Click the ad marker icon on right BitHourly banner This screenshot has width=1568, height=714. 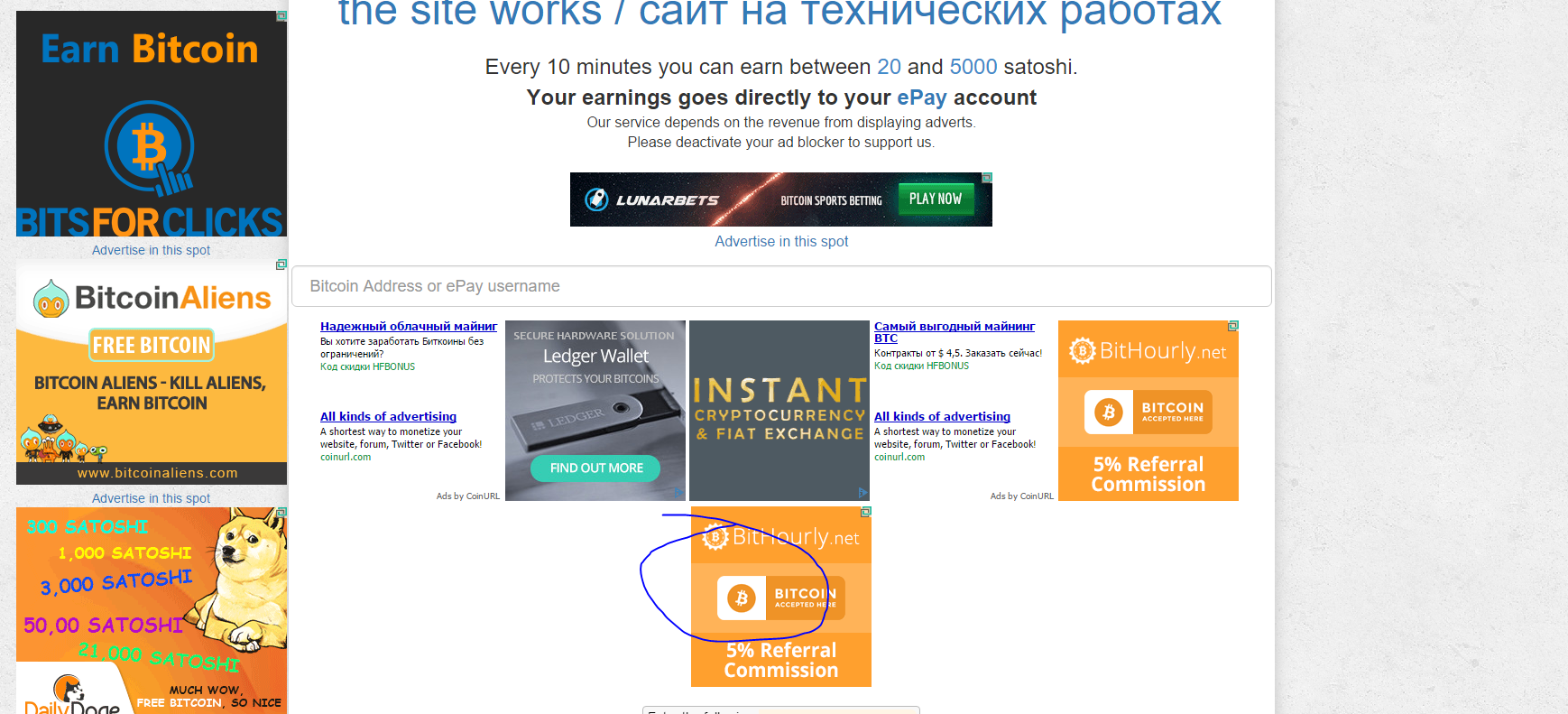tap(1233, 326)
